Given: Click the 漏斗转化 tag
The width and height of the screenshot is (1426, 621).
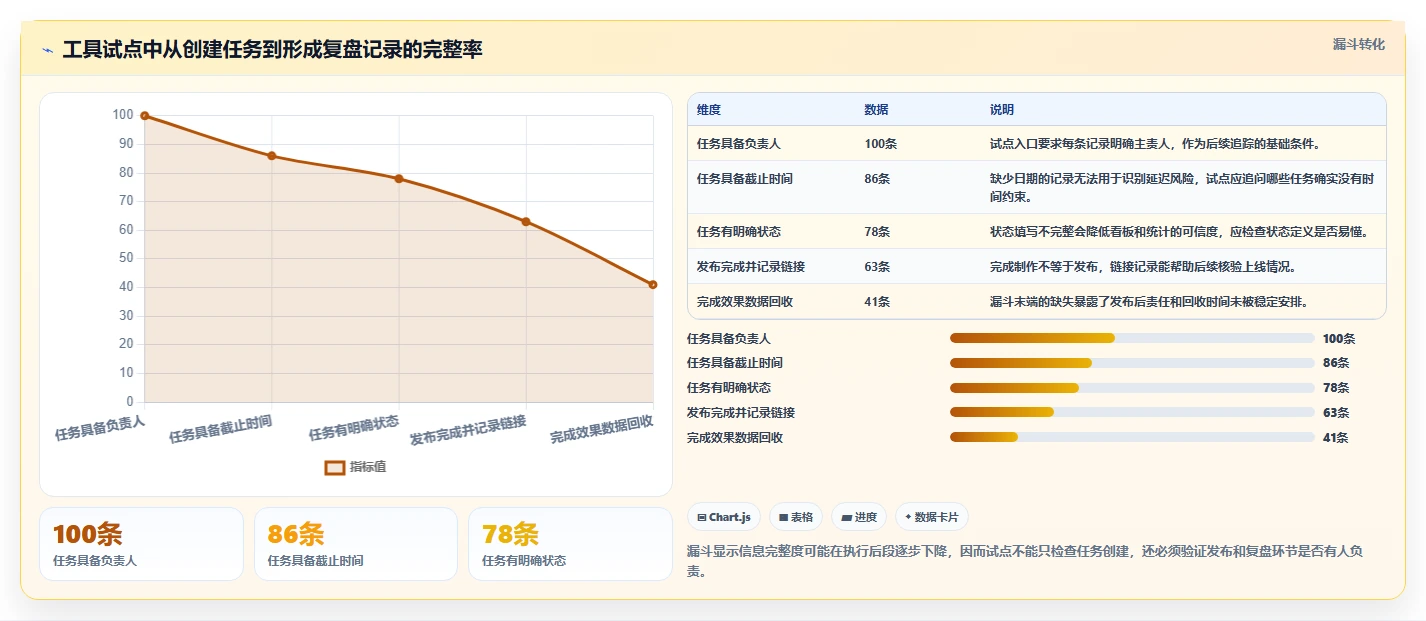Looking at the screenshot, I should (1359, 44).
